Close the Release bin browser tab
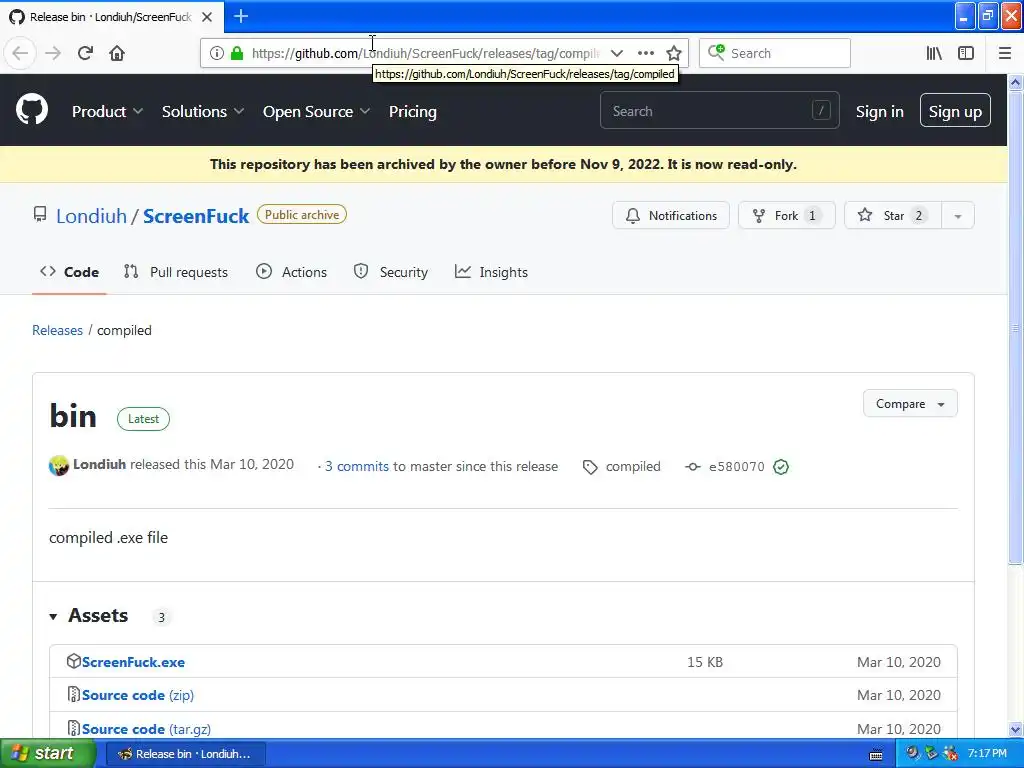This screenshot has width=1024, height=768. [x=207, y=17]
